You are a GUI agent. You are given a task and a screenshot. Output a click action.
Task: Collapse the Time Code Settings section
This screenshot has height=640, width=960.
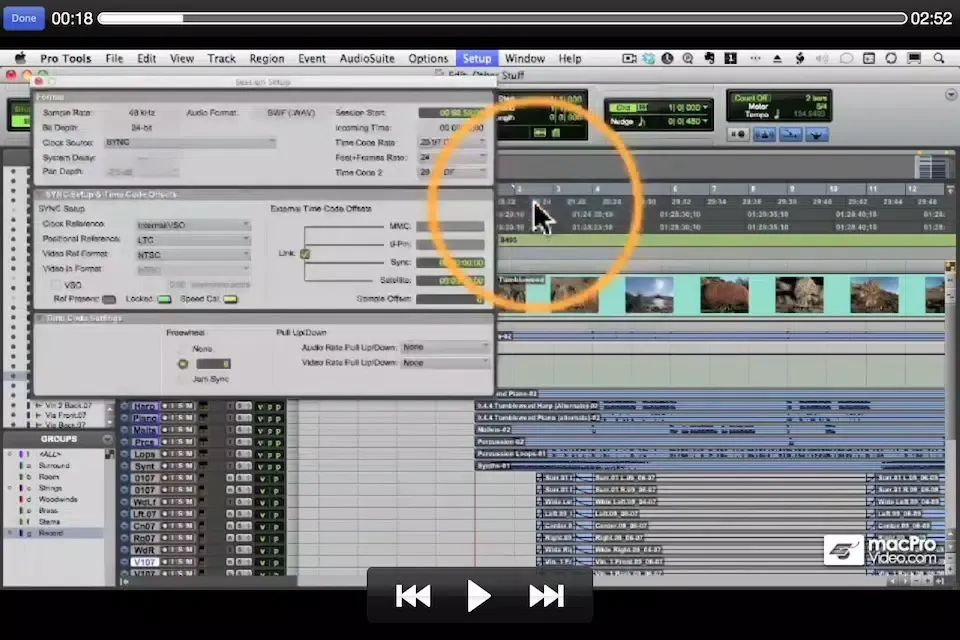pos(40,318)
